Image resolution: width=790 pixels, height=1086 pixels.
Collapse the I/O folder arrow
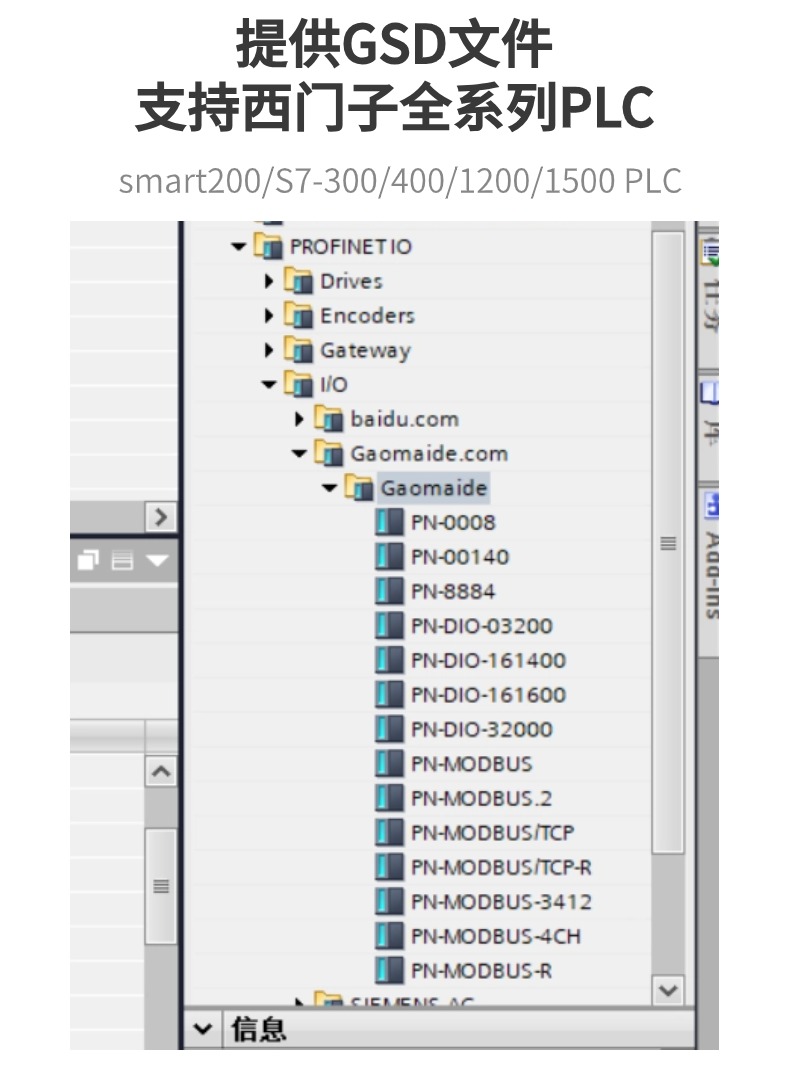(x=269, y=384)
